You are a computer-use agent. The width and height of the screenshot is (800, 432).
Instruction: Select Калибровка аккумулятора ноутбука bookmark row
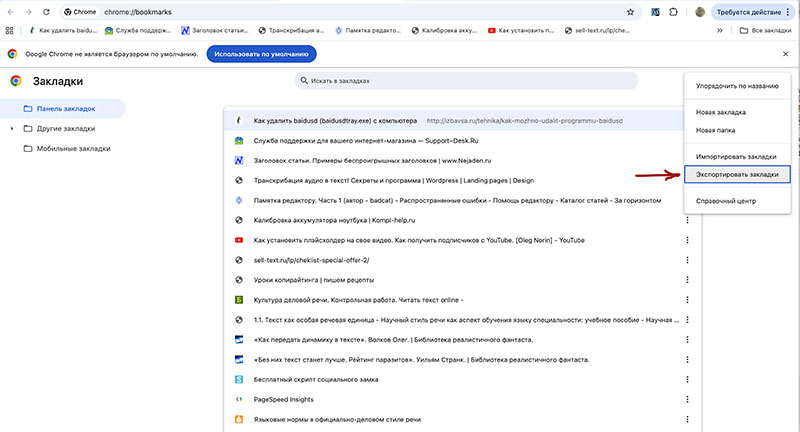tap(462, 220)
